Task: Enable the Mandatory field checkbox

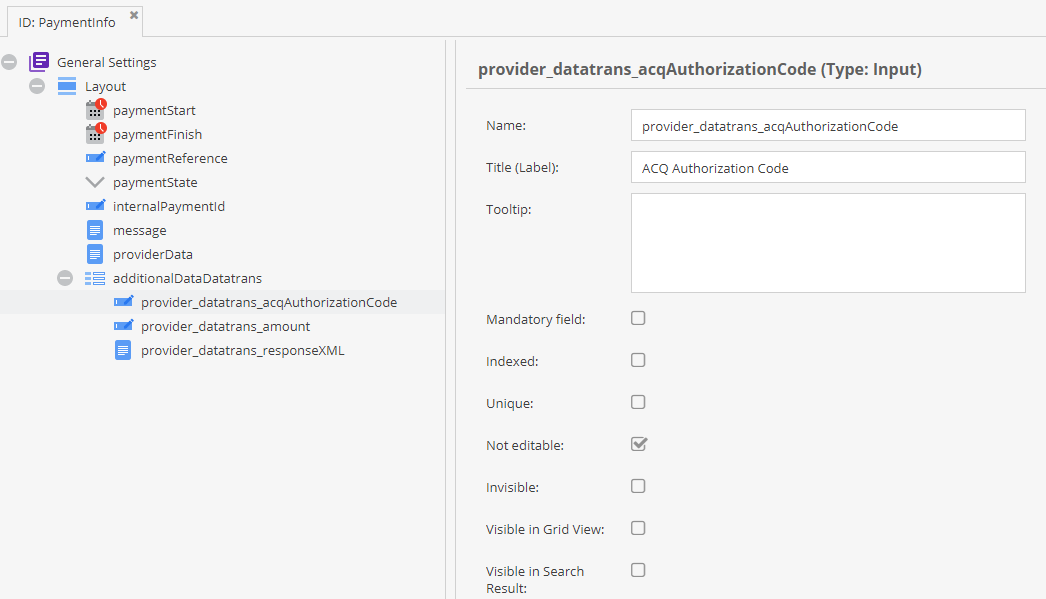Action: pyautogui.click(x=638, y=318)
